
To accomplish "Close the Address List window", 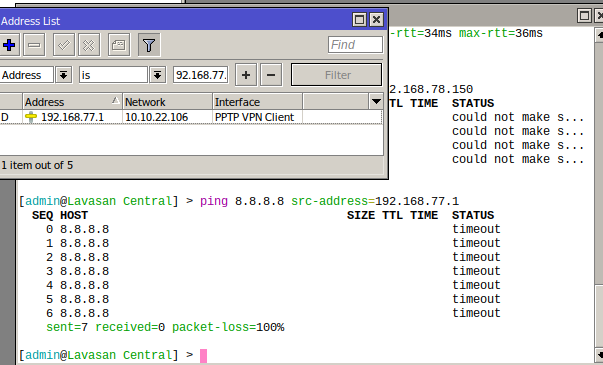I will [x=376, y=20].
